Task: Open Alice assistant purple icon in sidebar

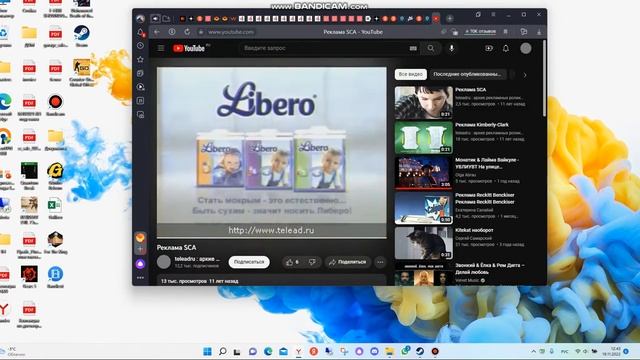Action: (140, 264)
